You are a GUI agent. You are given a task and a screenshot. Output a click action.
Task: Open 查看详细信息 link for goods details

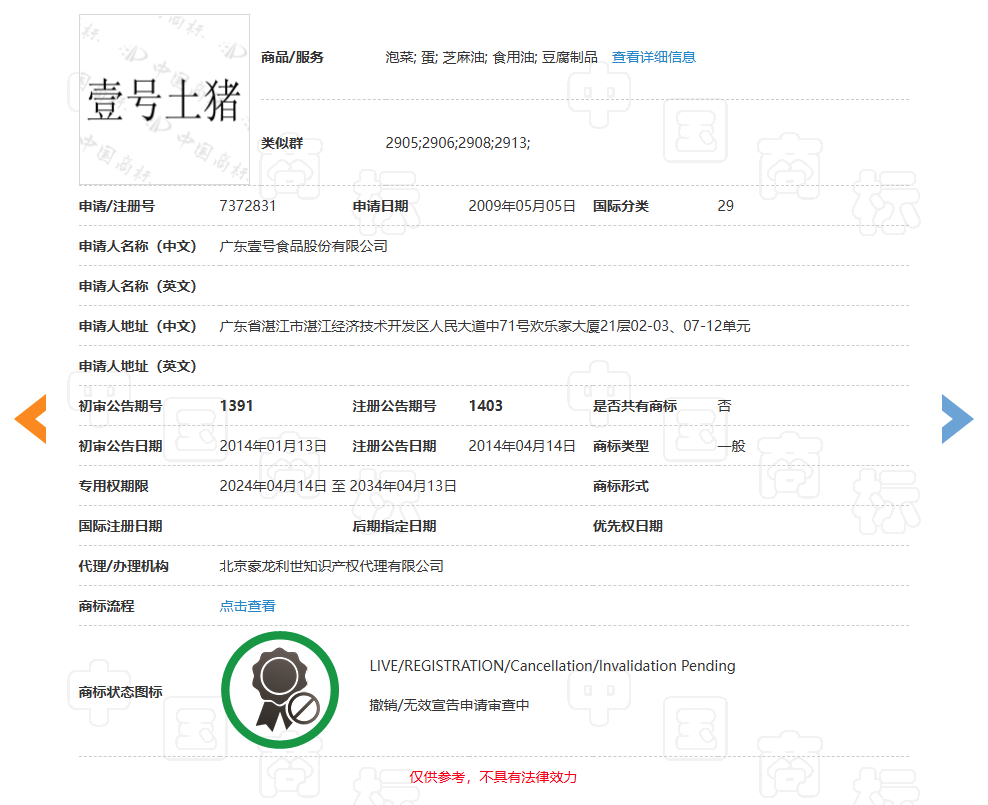653,57
